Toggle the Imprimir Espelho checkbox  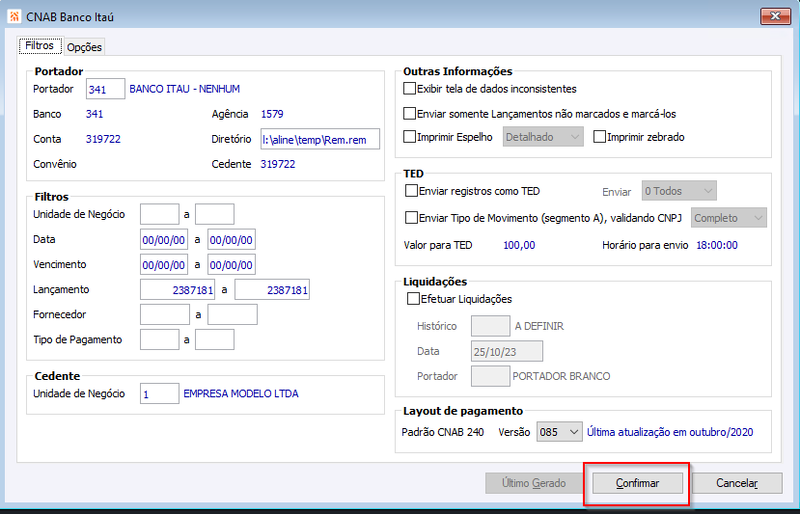(410, 137)
